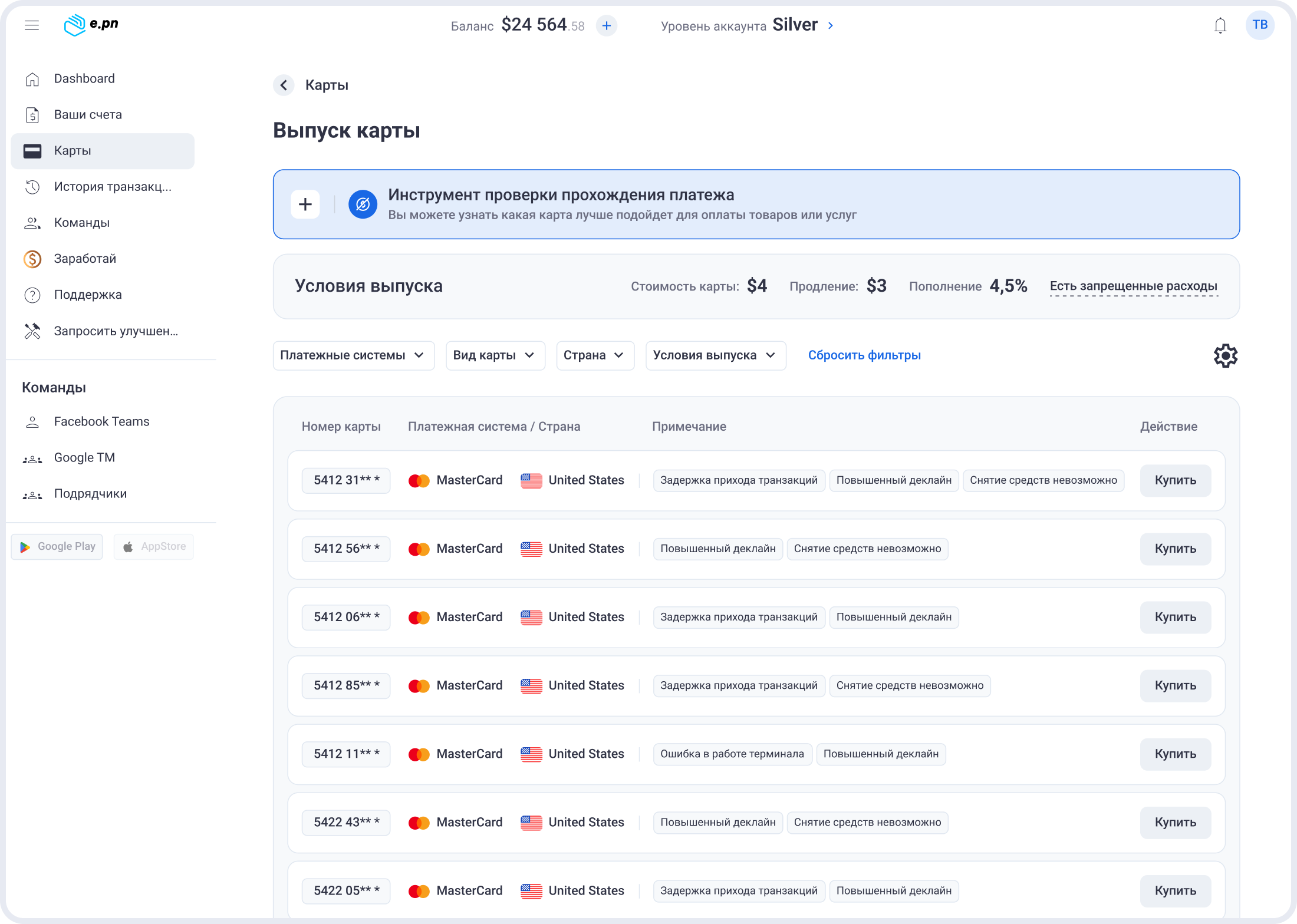Click Сбросить фильтры link
The width and height of the screenshot is (1297, 924).
point(864,355)
